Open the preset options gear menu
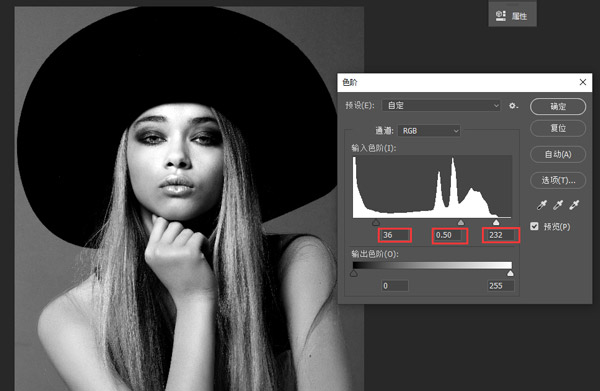The width and height of the screenshot is (600, 391). click(x=514, y=106)
